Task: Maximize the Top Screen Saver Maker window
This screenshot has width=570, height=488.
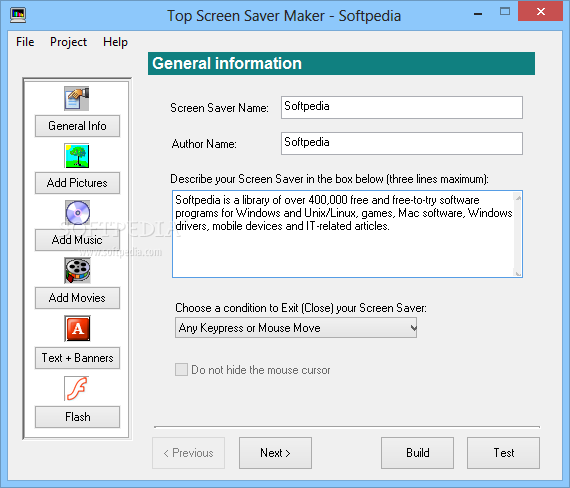Action: coord(505,12)
